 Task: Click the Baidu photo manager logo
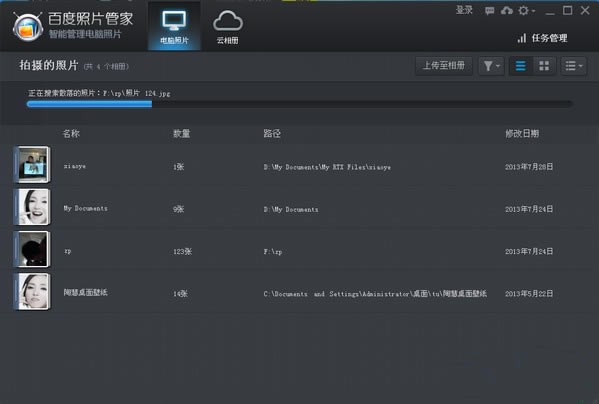[x=28, y=27]
